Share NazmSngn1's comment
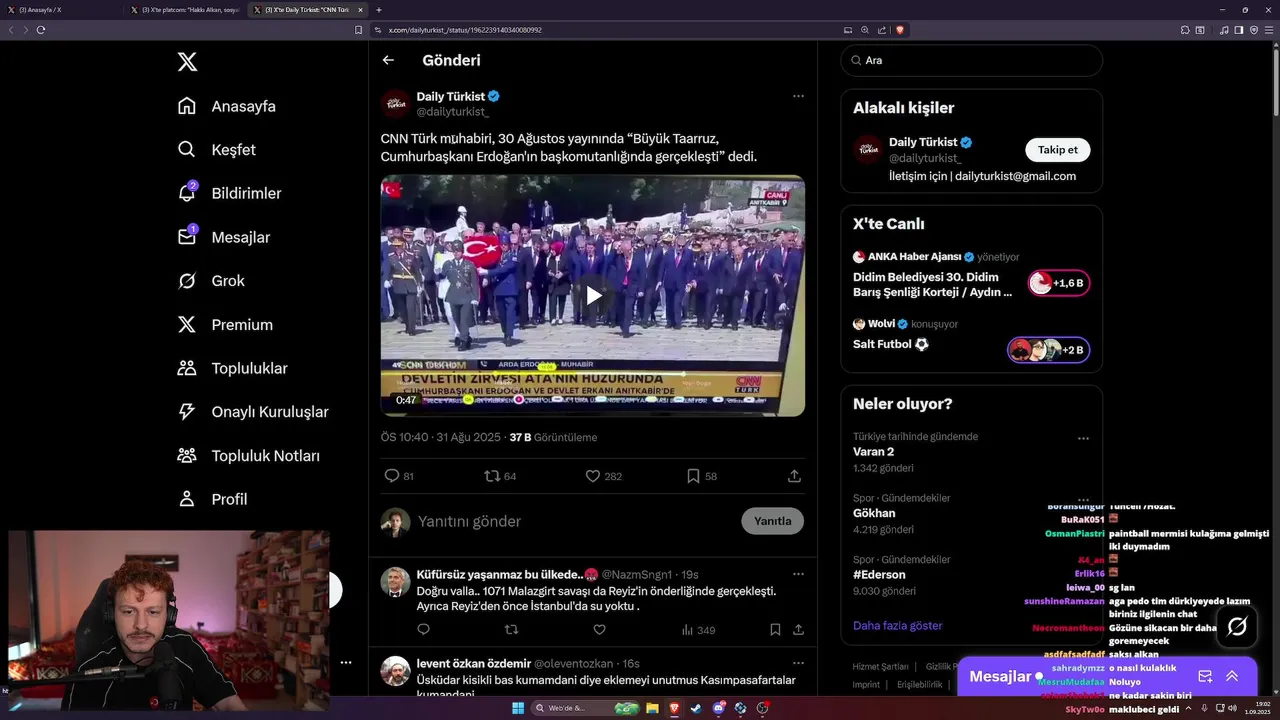 (798, 630)
